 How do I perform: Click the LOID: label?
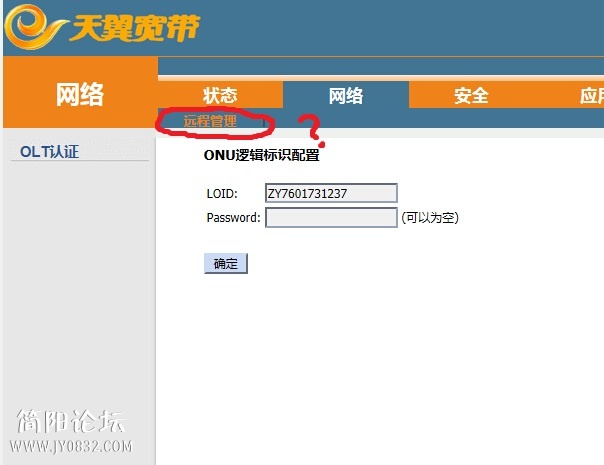point(222,193)
